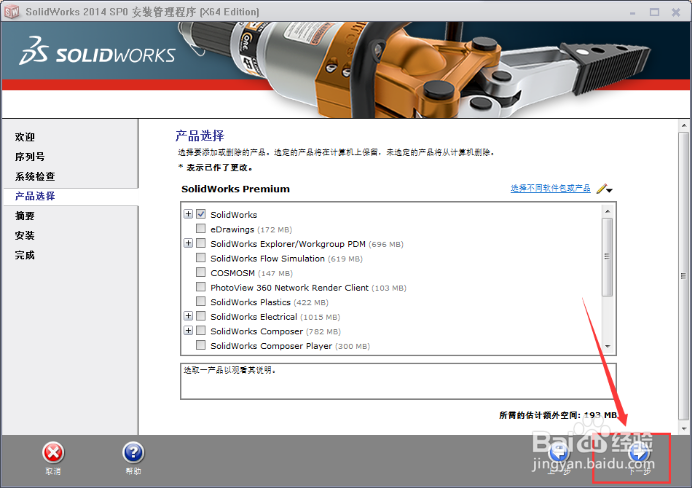Click the main page scrollbar up arrow
Image resolution: width=693 pixels, height=488 pixels.
click(683, 126)
